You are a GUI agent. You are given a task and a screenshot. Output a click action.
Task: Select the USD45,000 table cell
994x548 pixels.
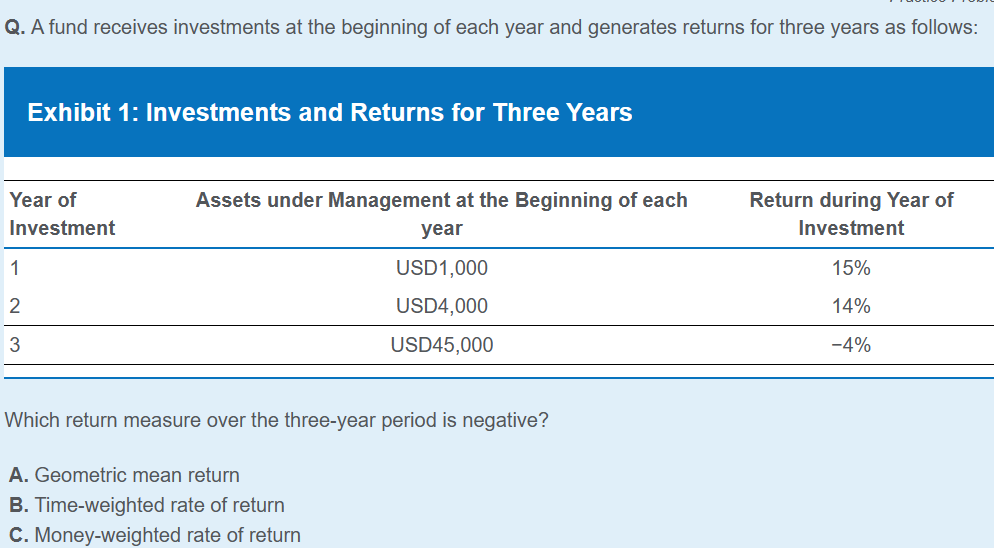click(441, 345)
